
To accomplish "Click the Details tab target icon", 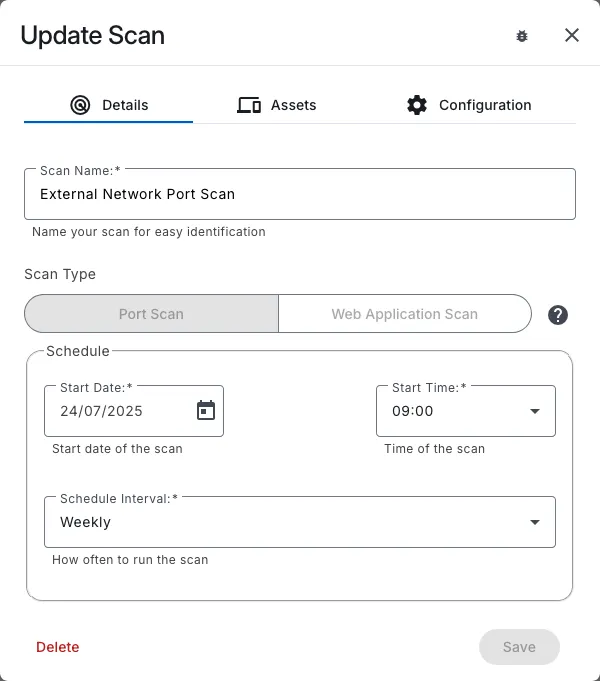I will click(80, 105).
